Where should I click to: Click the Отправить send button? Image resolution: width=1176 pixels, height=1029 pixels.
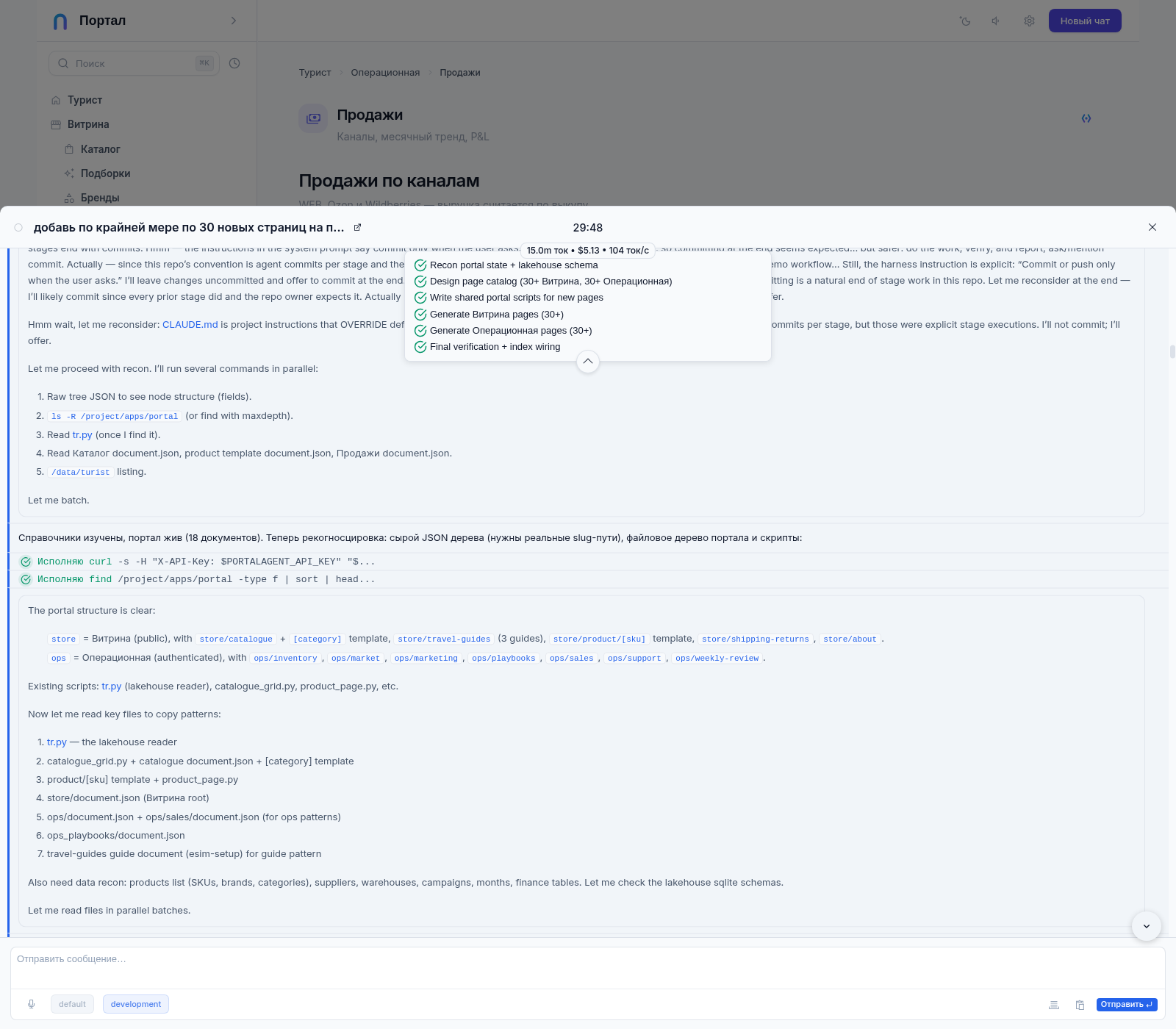[x=1127, y=1005]
